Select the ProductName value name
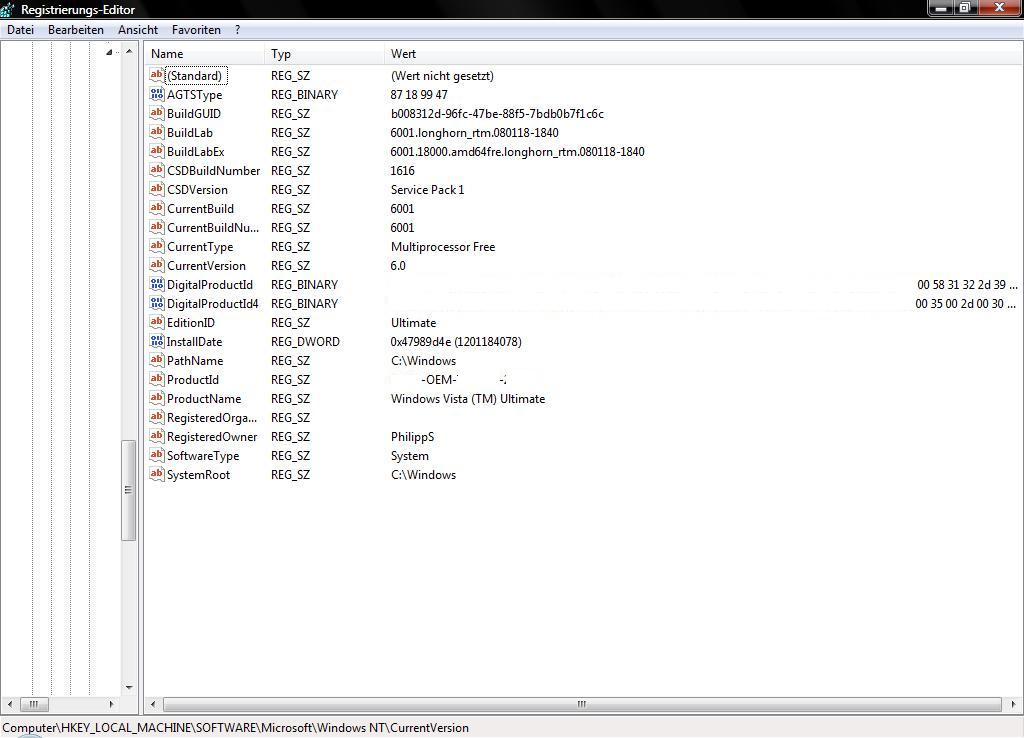This screenshot has width=1024, height=738. 204,398
